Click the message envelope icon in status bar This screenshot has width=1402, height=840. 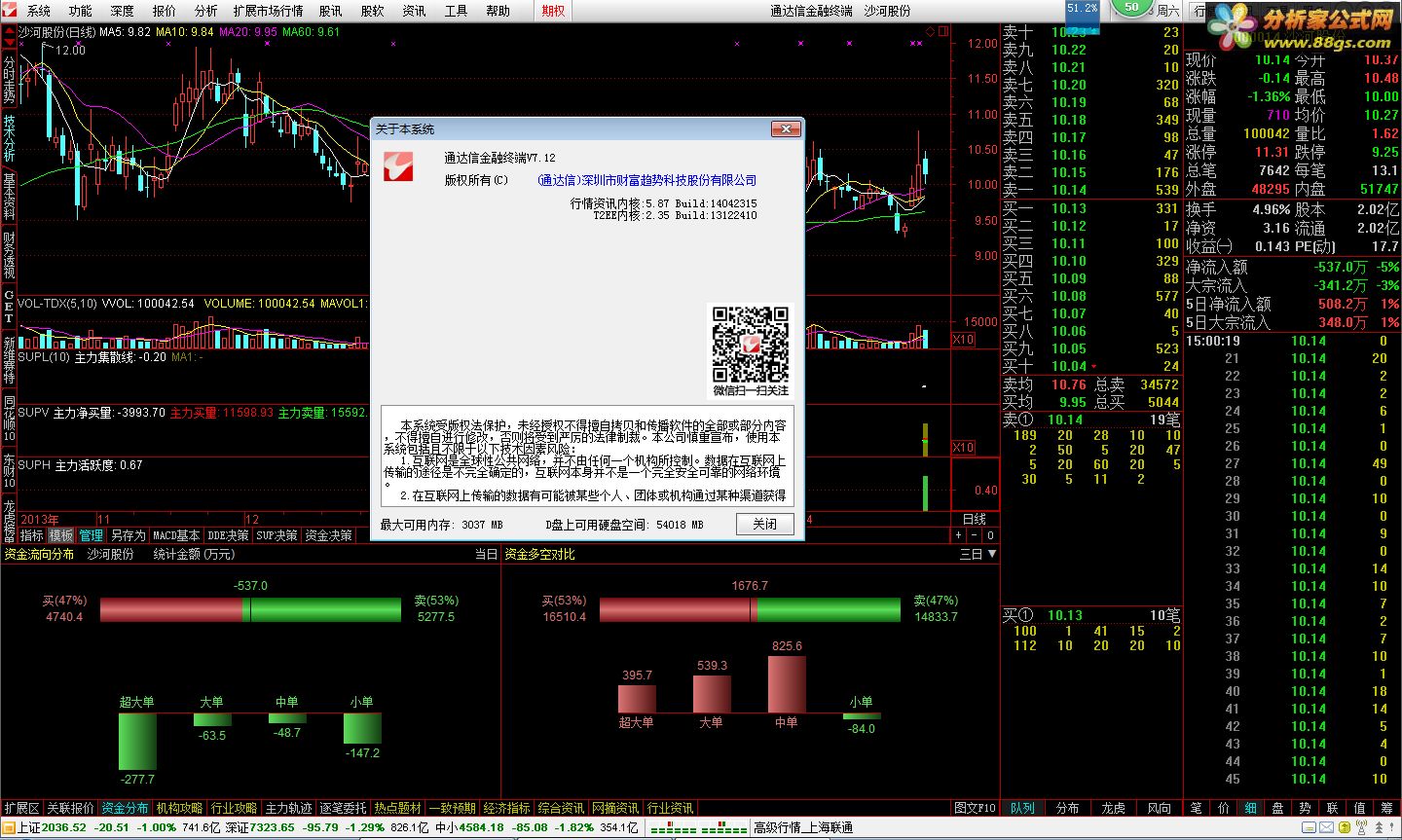(x=1325, y=827)
